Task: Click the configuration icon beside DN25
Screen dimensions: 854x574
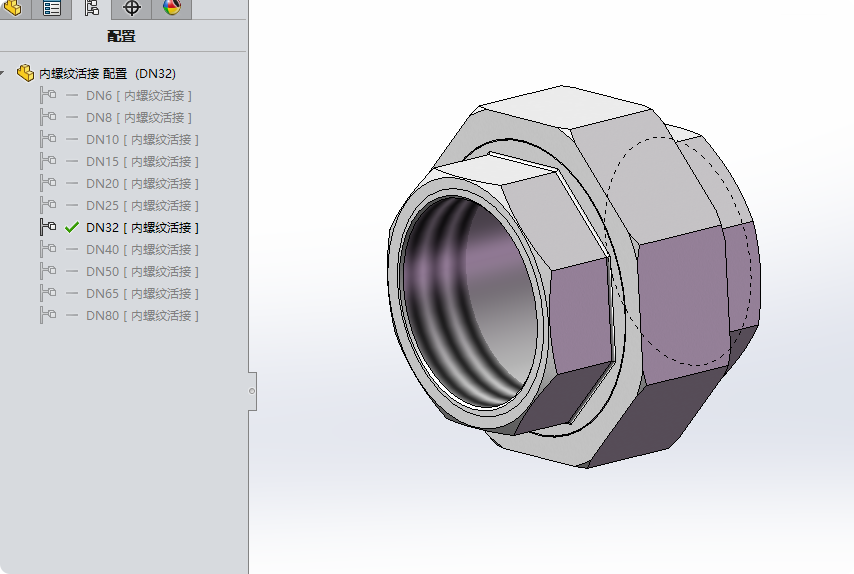Action: 48,205
